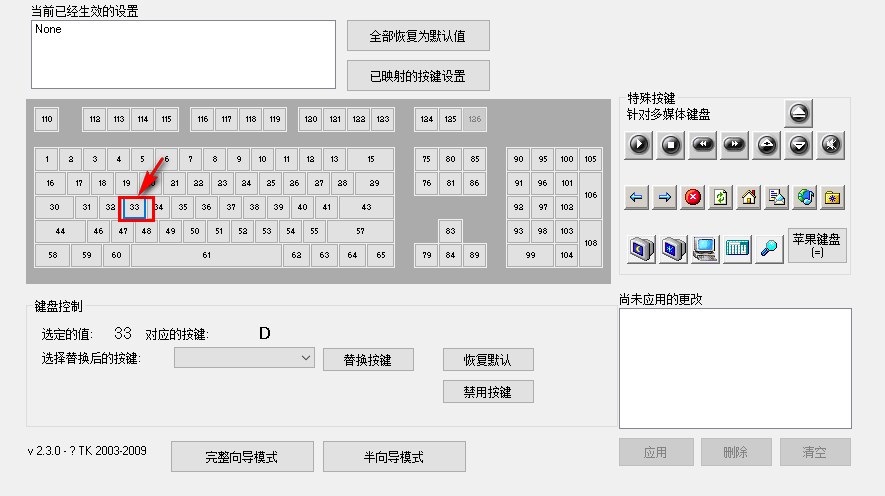885x496 pixels.
Task: Select keyboard key 44
Action: click(x=60, y=231)
